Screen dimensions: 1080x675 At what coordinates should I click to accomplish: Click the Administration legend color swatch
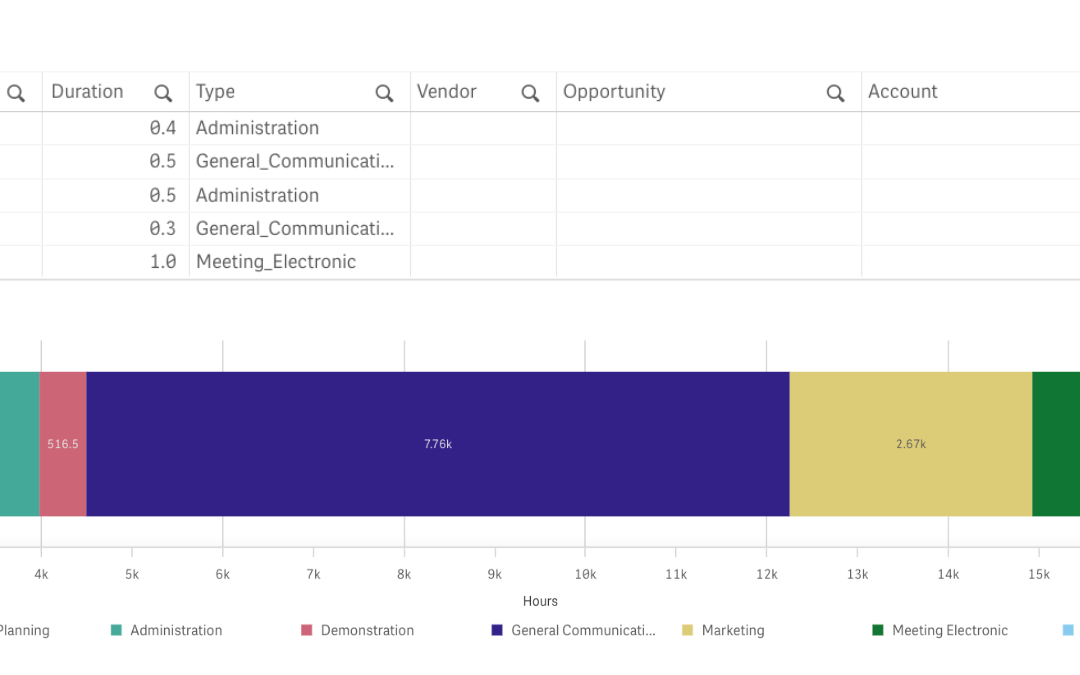(x=116, y=631)
